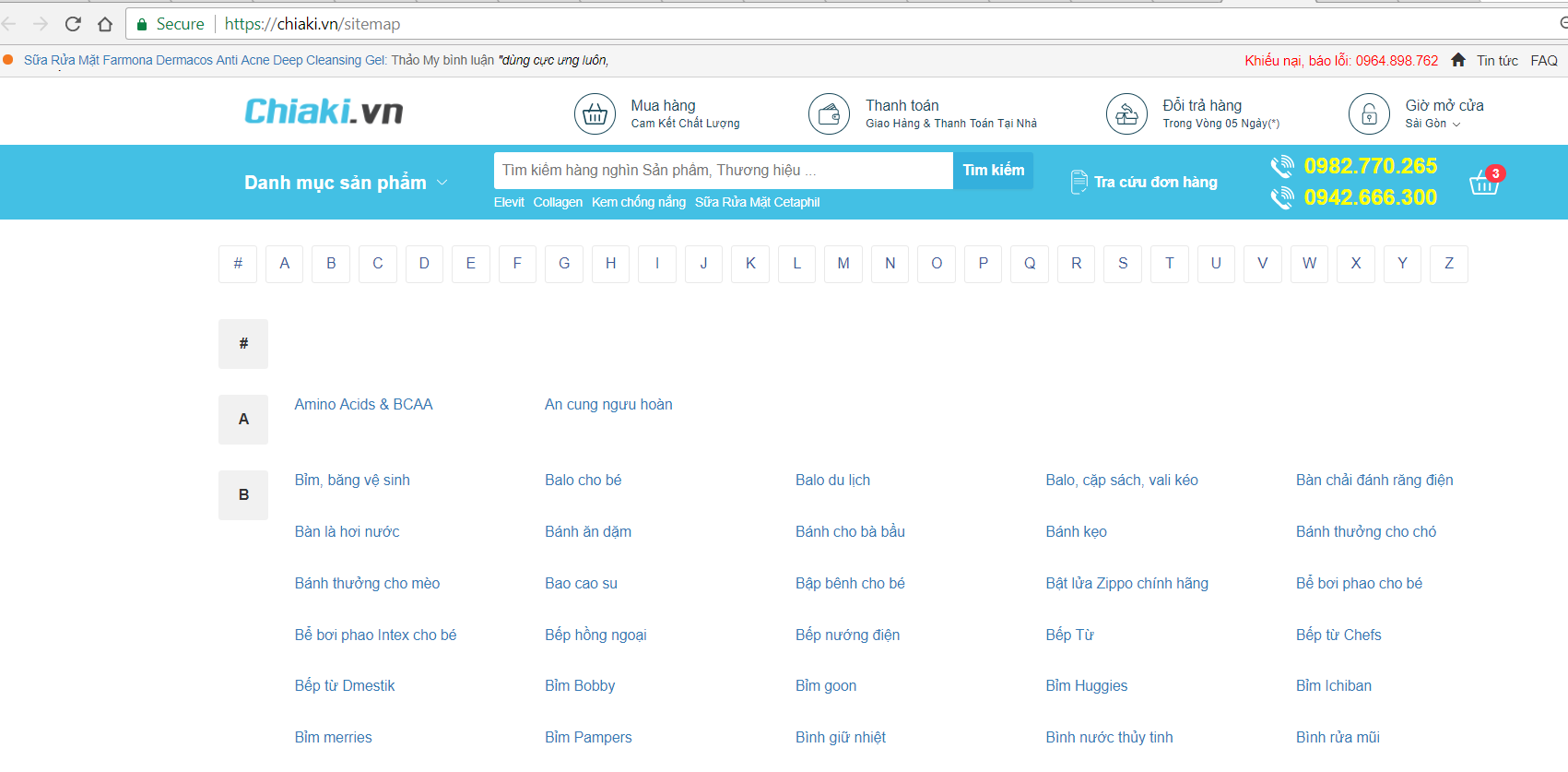Open Bàn là hơi nước category
This screenshot has height=772, width=1568.
[347, 532]
